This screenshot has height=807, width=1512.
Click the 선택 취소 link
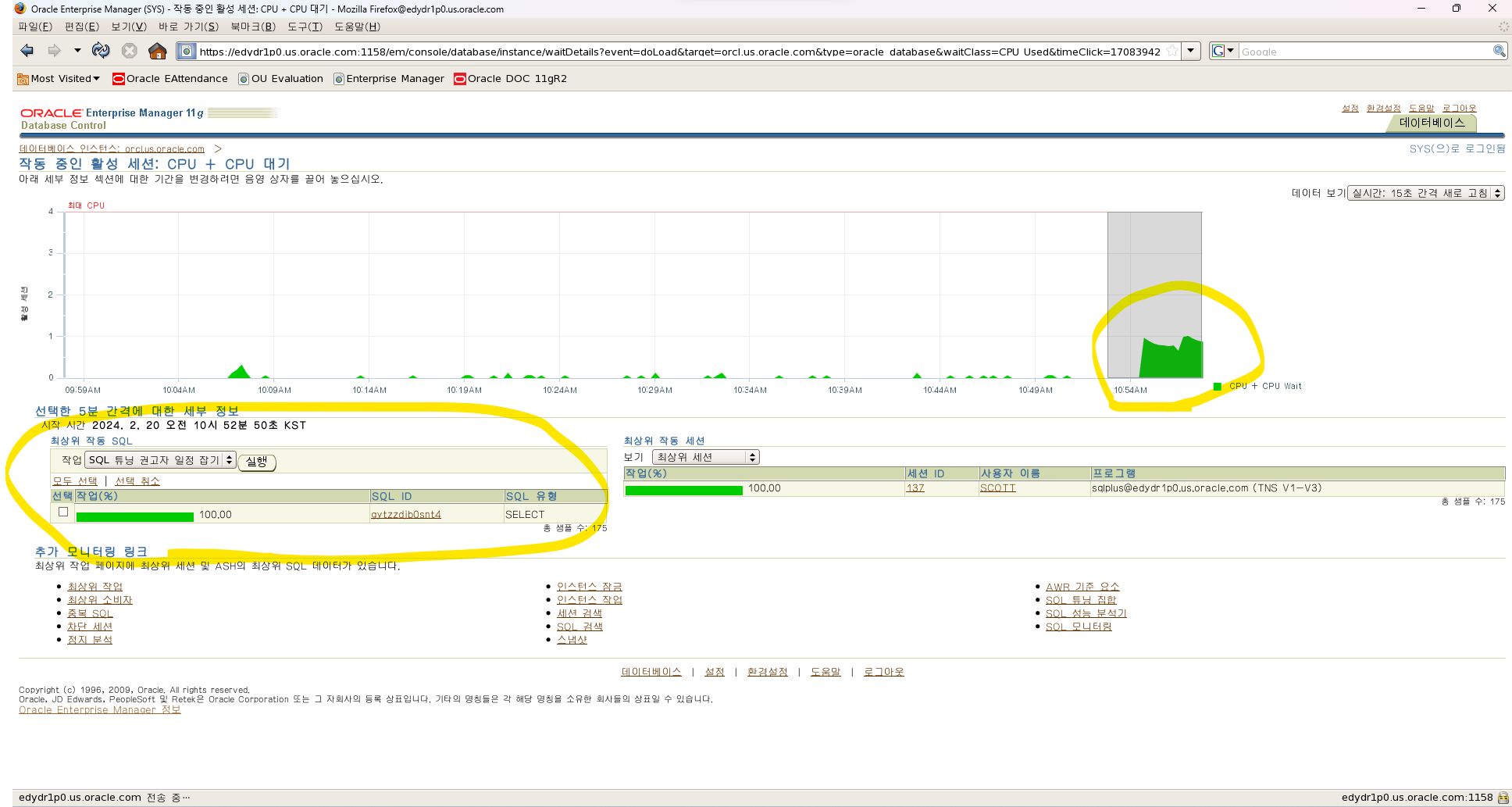[x=137, y=481]
